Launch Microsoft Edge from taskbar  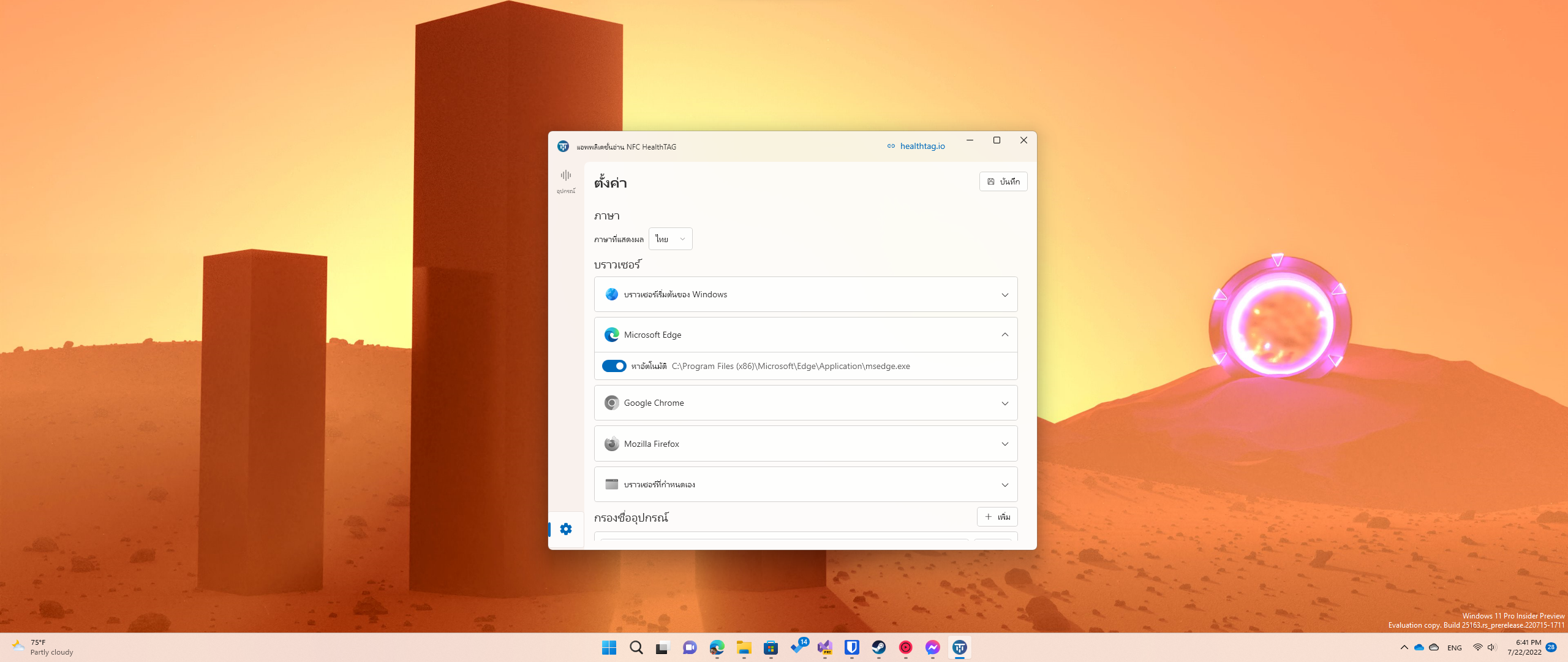(x=717, y=647)
